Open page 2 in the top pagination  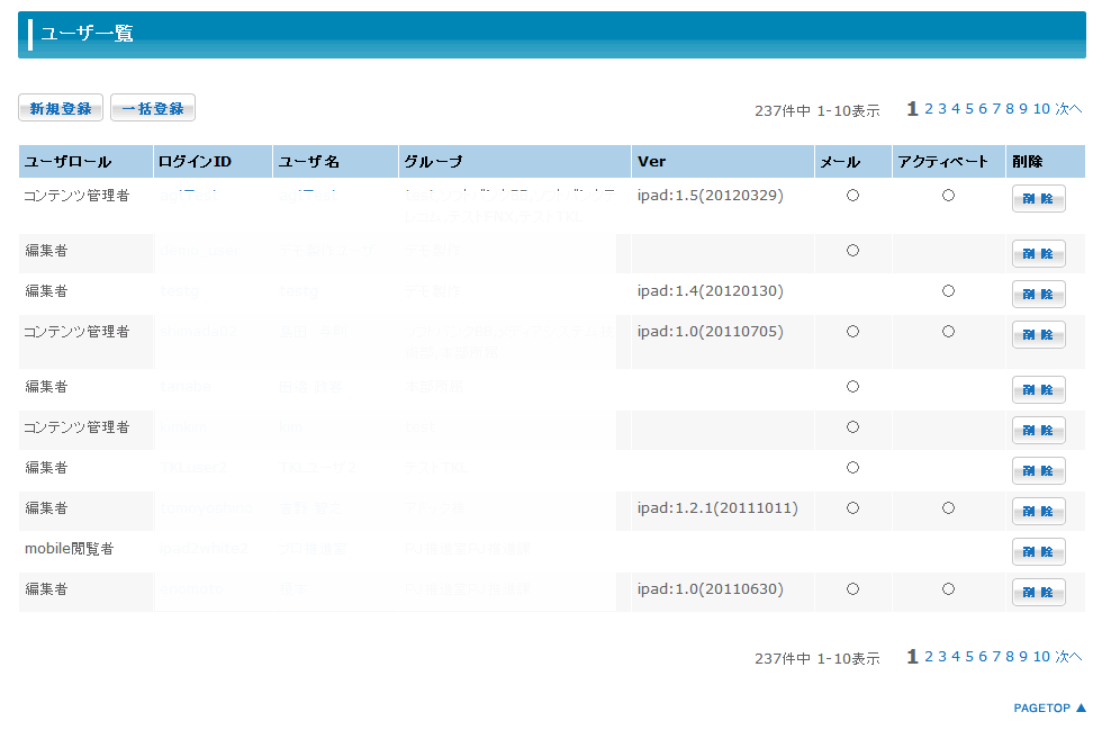[x=929, y=109]
